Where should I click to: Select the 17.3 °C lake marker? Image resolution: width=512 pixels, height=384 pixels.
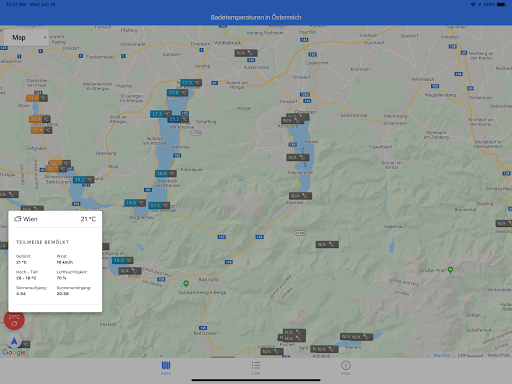(x=161, y=114)
